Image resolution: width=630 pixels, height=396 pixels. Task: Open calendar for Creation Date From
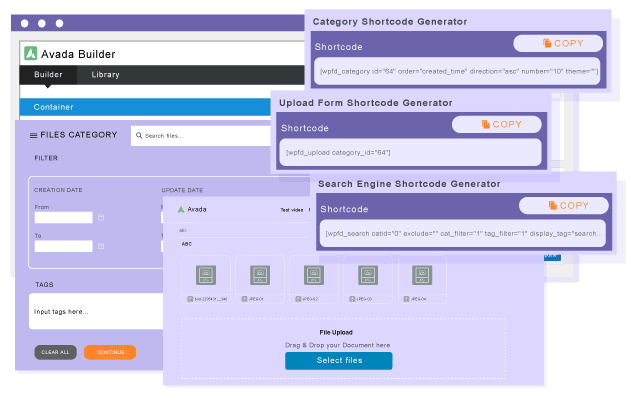tap(101, 218)
